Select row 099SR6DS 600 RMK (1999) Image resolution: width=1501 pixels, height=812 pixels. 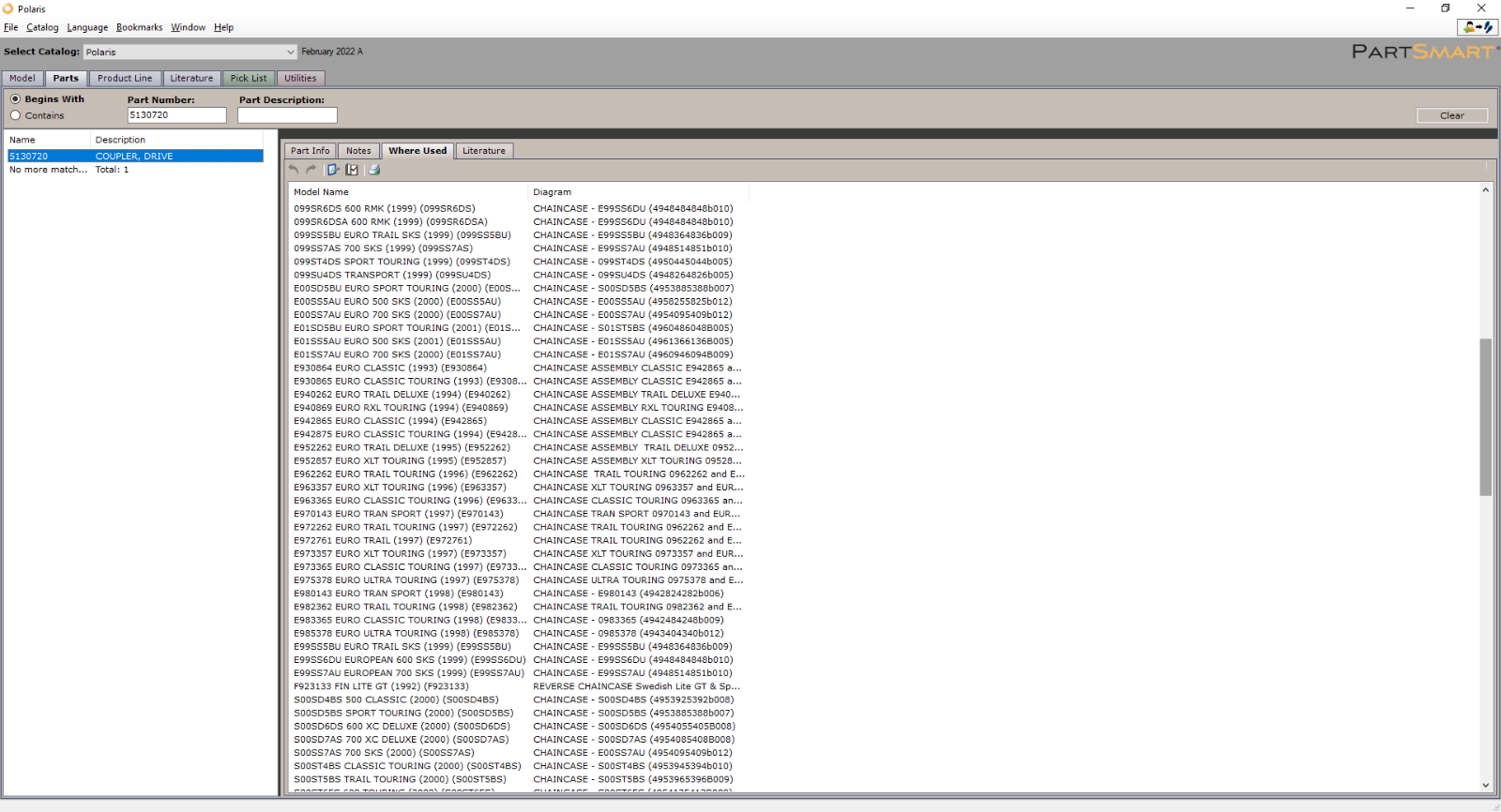tap(385, 209)
